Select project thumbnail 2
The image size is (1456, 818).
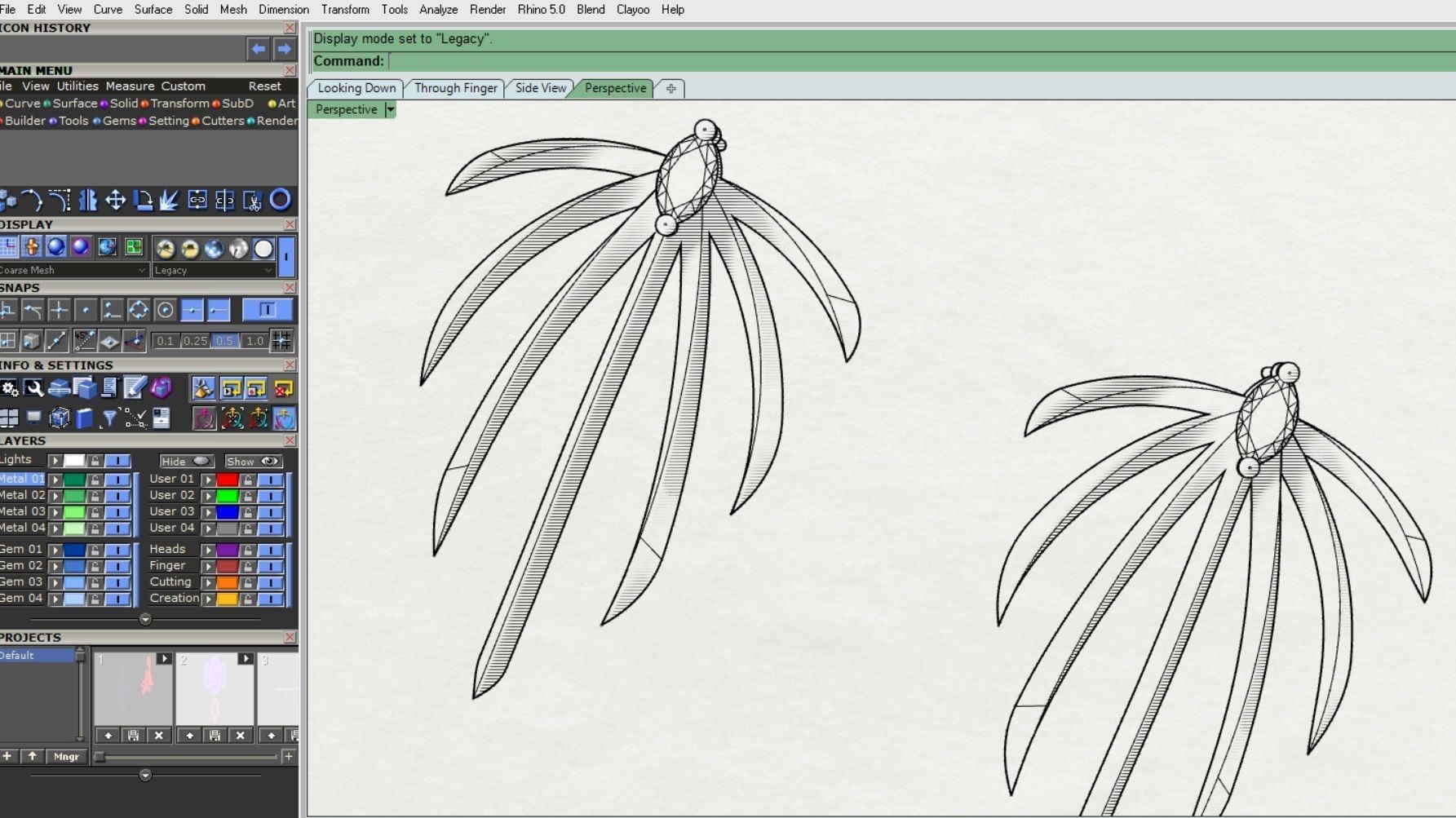point(215,688)
